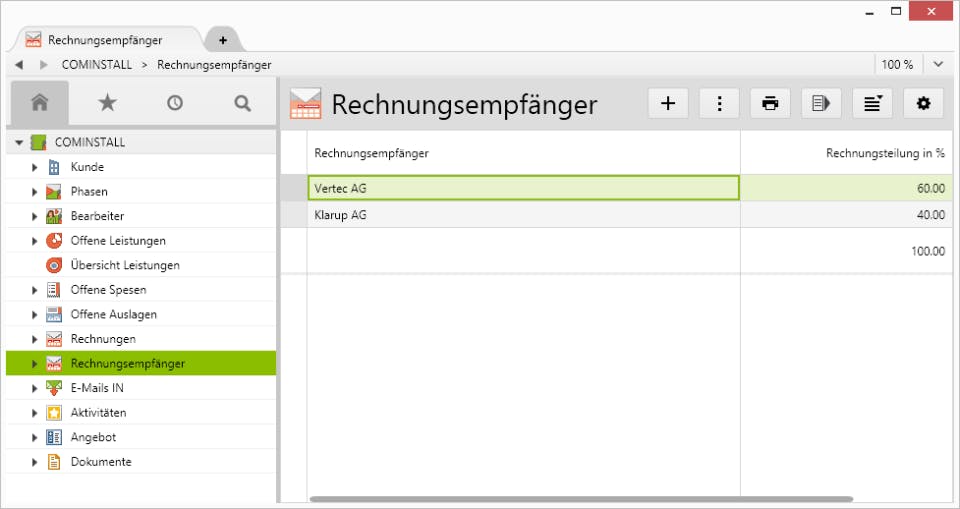Click the row selector beside Vertec AG
Viewport: 960px width, 509px height.
pos(294,188)
